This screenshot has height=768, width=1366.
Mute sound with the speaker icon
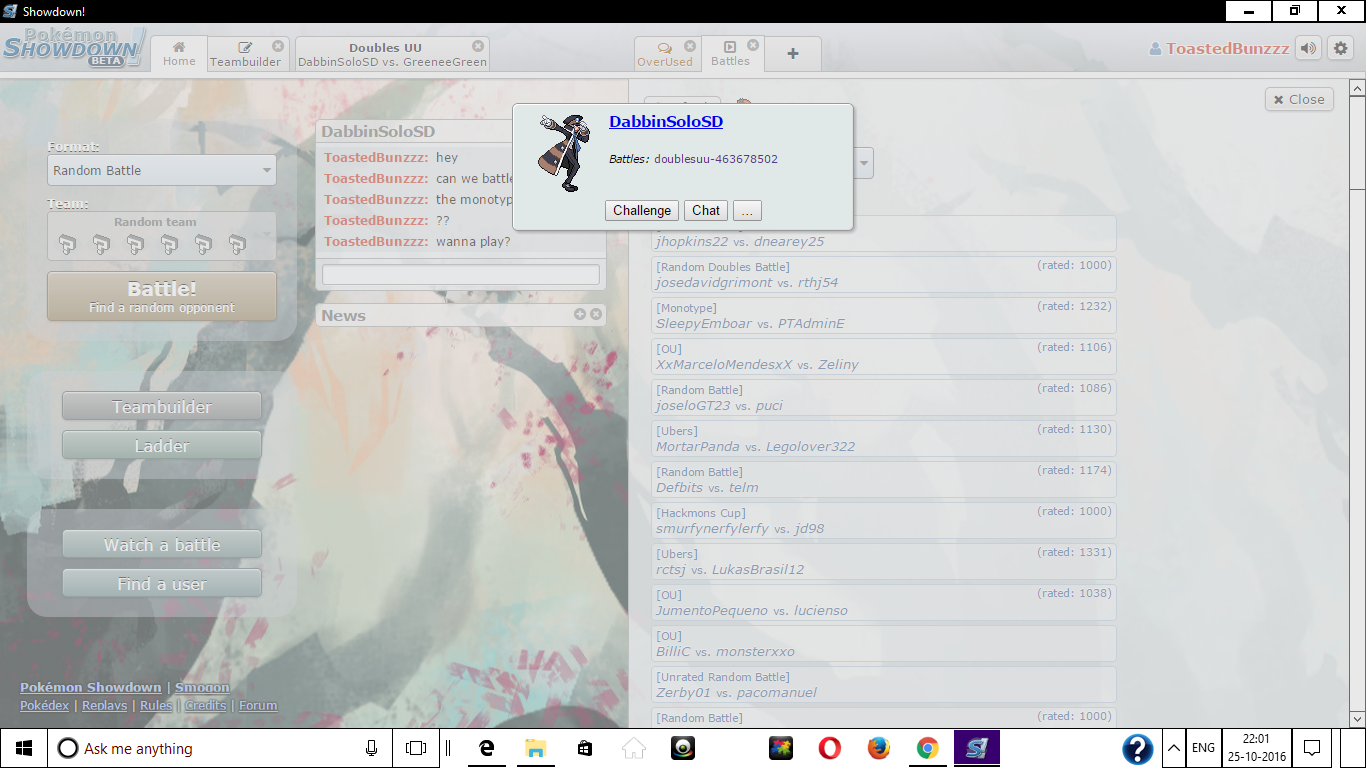[x=1308, y=48]
